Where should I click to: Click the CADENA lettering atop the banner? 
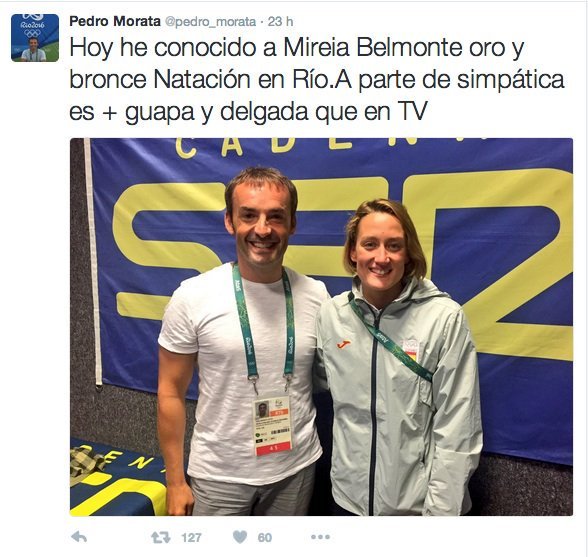(330, 146)
